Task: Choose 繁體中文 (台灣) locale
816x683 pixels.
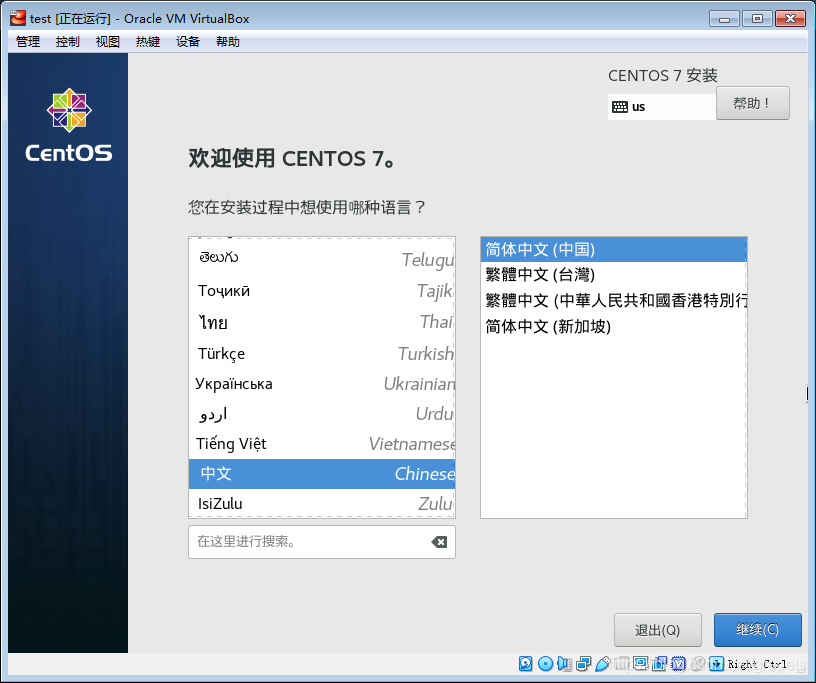Action: [x=614, y=274]
